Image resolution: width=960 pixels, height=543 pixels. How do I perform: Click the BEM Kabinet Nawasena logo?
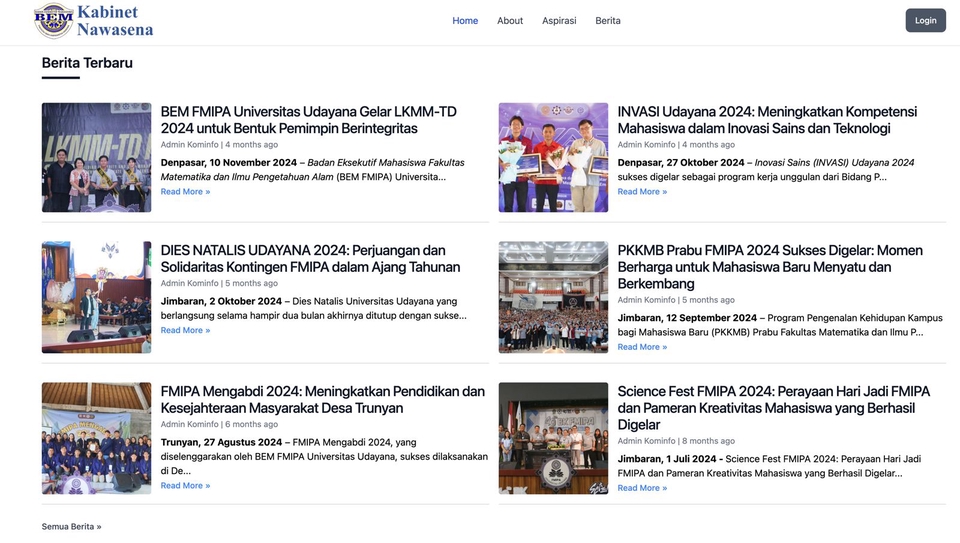[x=94, y=21]
